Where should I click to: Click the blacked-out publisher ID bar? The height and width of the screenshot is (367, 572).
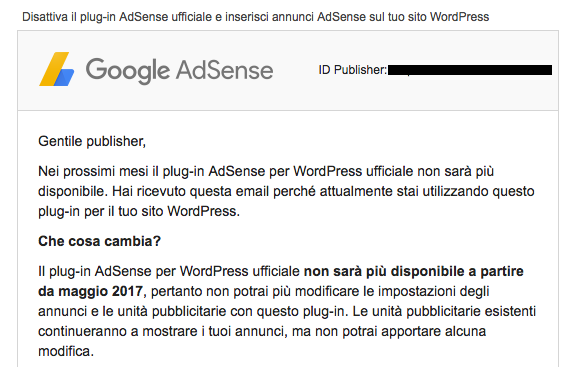tap(470, 70)
